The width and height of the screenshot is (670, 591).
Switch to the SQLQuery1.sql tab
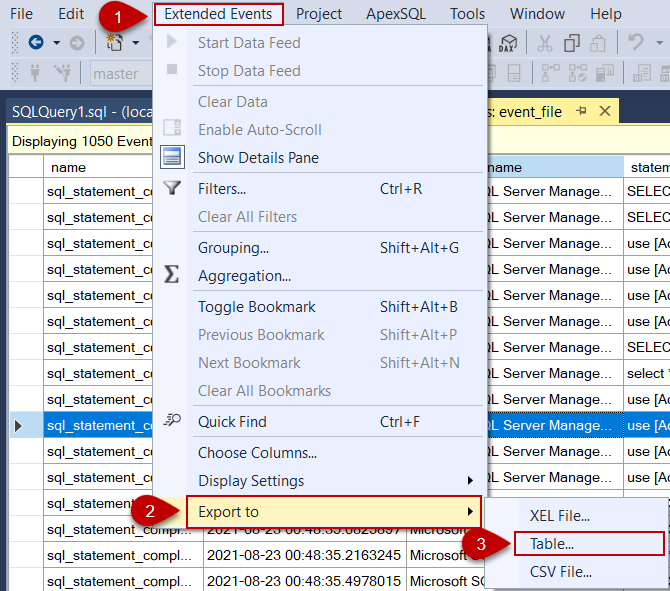[81, 112]
